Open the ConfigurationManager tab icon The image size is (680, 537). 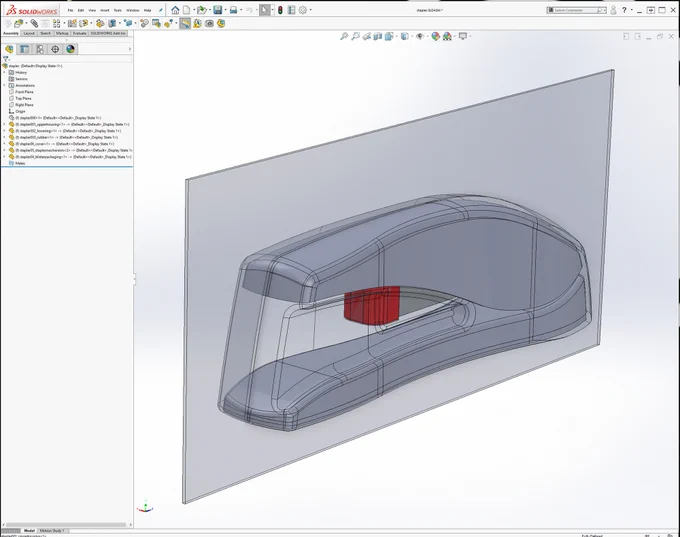click(x=39, y=49)
